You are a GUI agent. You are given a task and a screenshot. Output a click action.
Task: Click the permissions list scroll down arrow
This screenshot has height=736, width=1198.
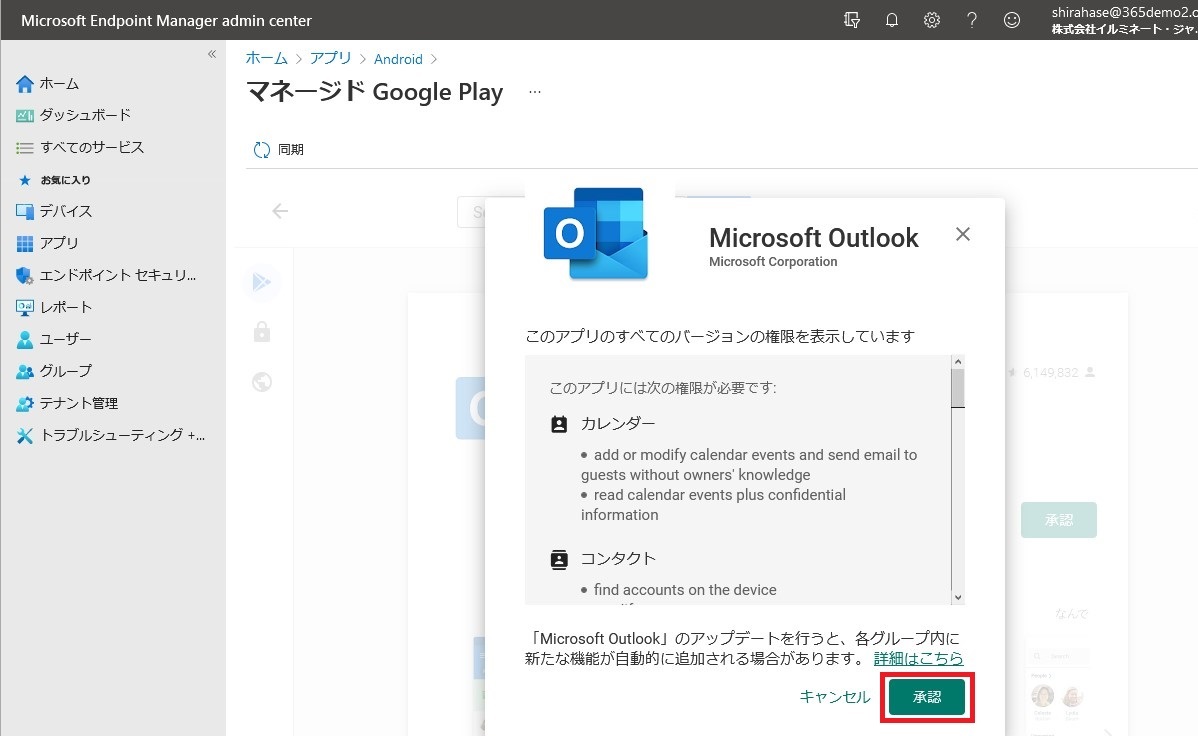958,598
